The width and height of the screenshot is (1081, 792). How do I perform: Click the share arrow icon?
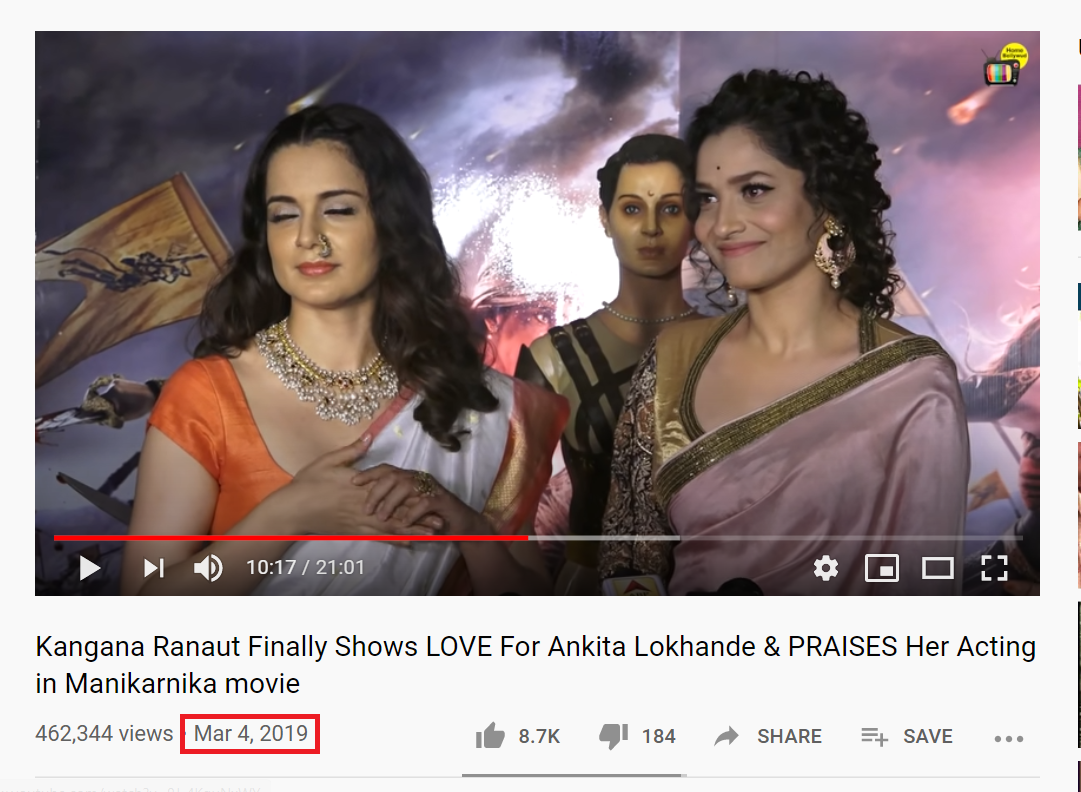(727, 736)
